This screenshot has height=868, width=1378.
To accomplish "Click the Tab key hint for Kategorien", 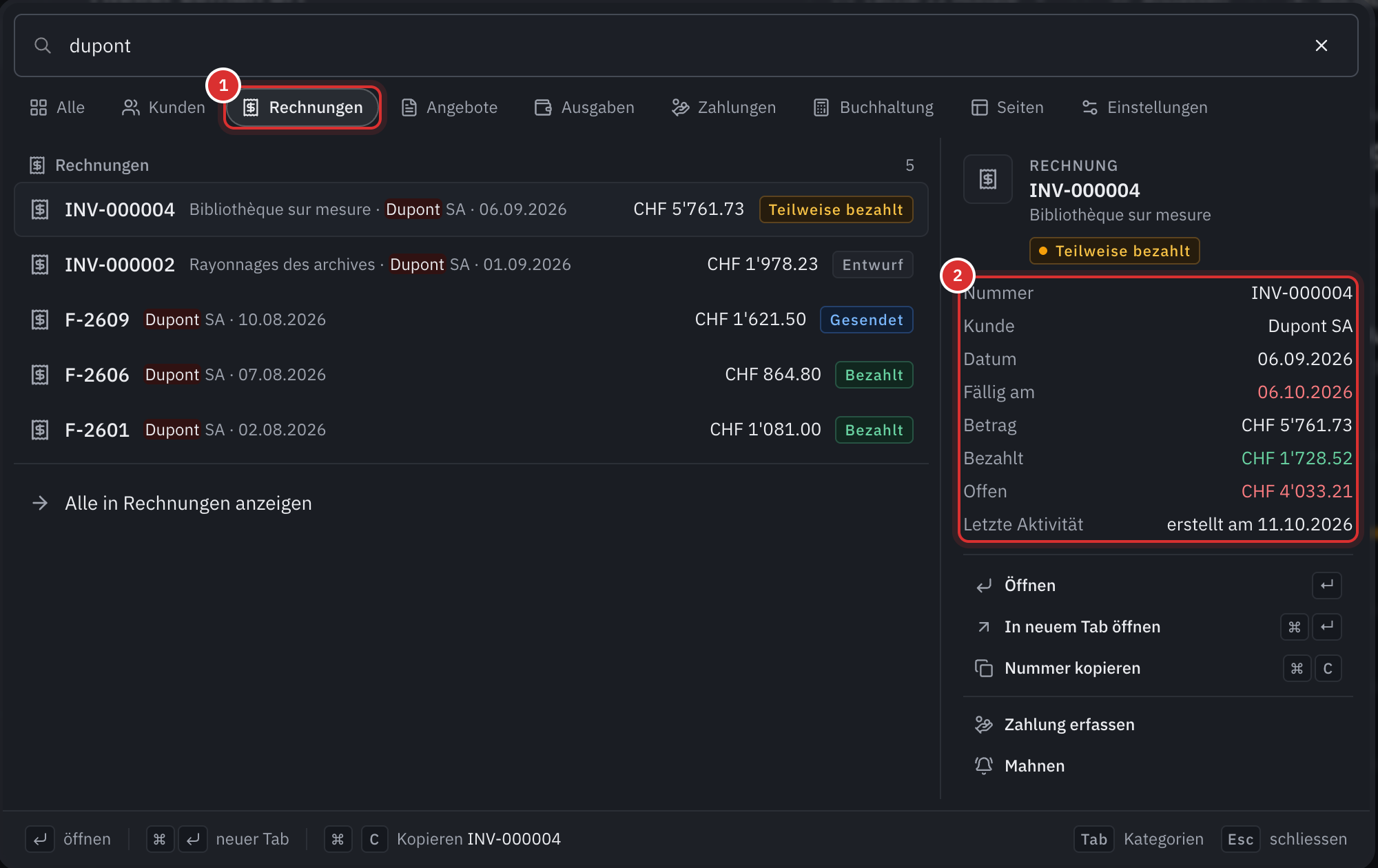I will (1093, 839).
